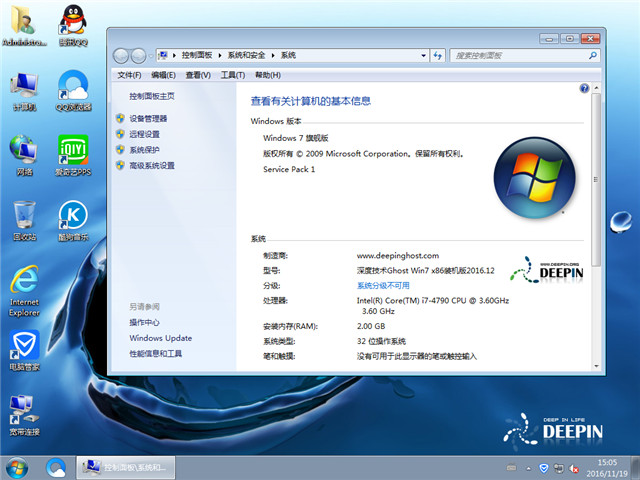Launch the QQ浏览器 desktop shortcut
This screenshot has height=480, width=640.
pos(73,91)
